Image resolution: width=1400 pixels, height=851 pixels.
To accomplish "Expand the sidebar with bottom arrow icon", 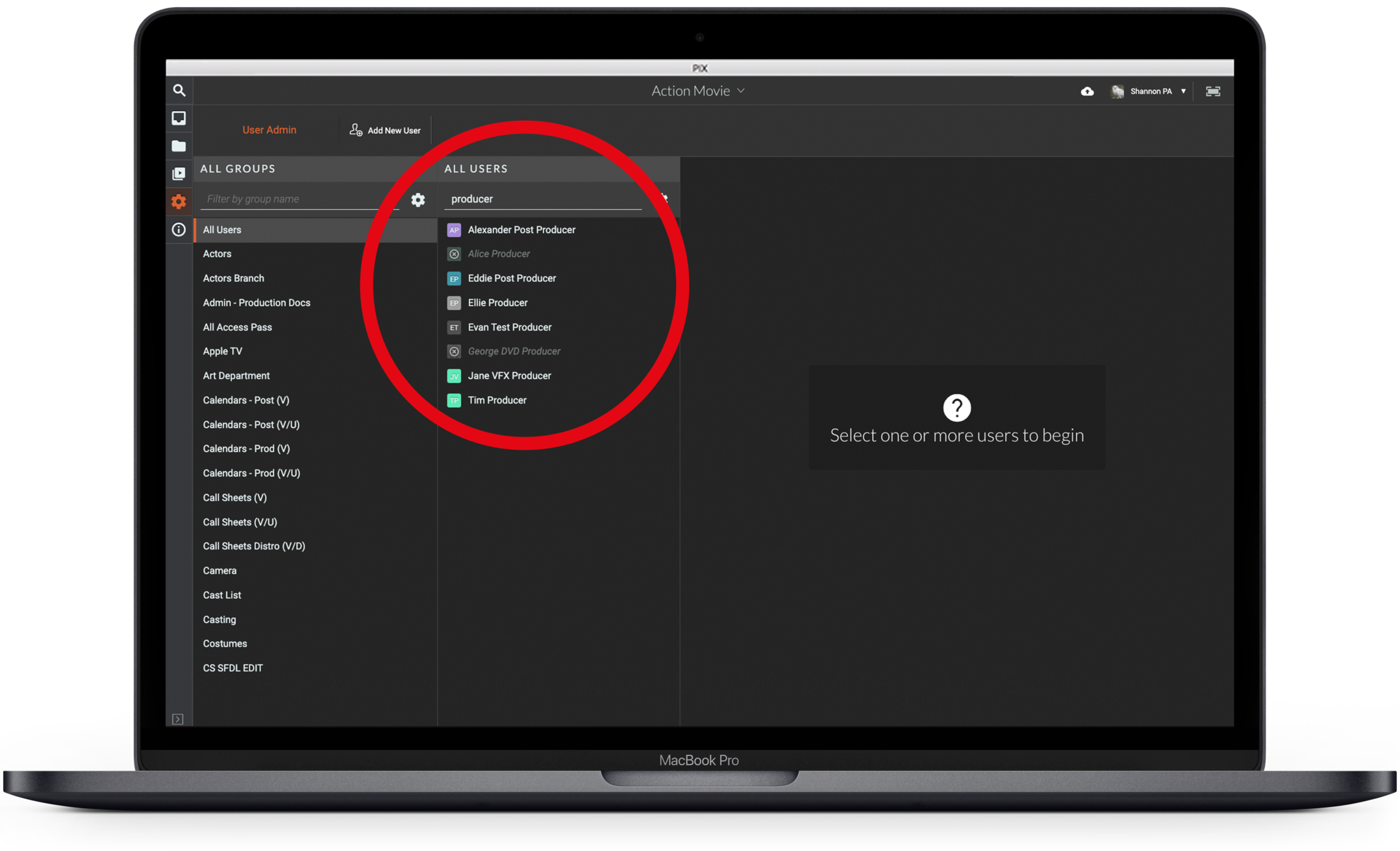I will pyautogui.click(x=178, y=718).
